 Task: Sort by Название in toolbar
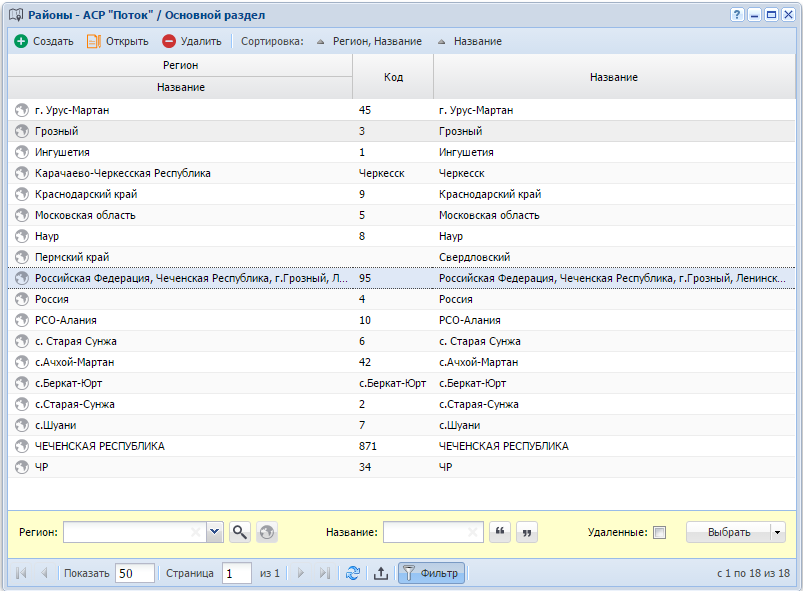(470, 41)
